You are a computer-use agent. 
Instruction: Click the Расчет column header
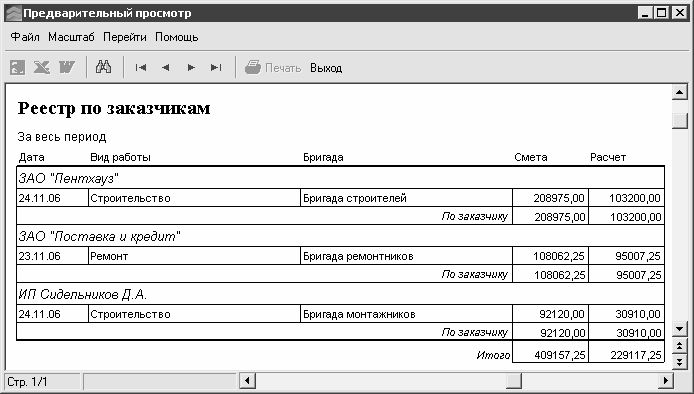pos(608,158)
